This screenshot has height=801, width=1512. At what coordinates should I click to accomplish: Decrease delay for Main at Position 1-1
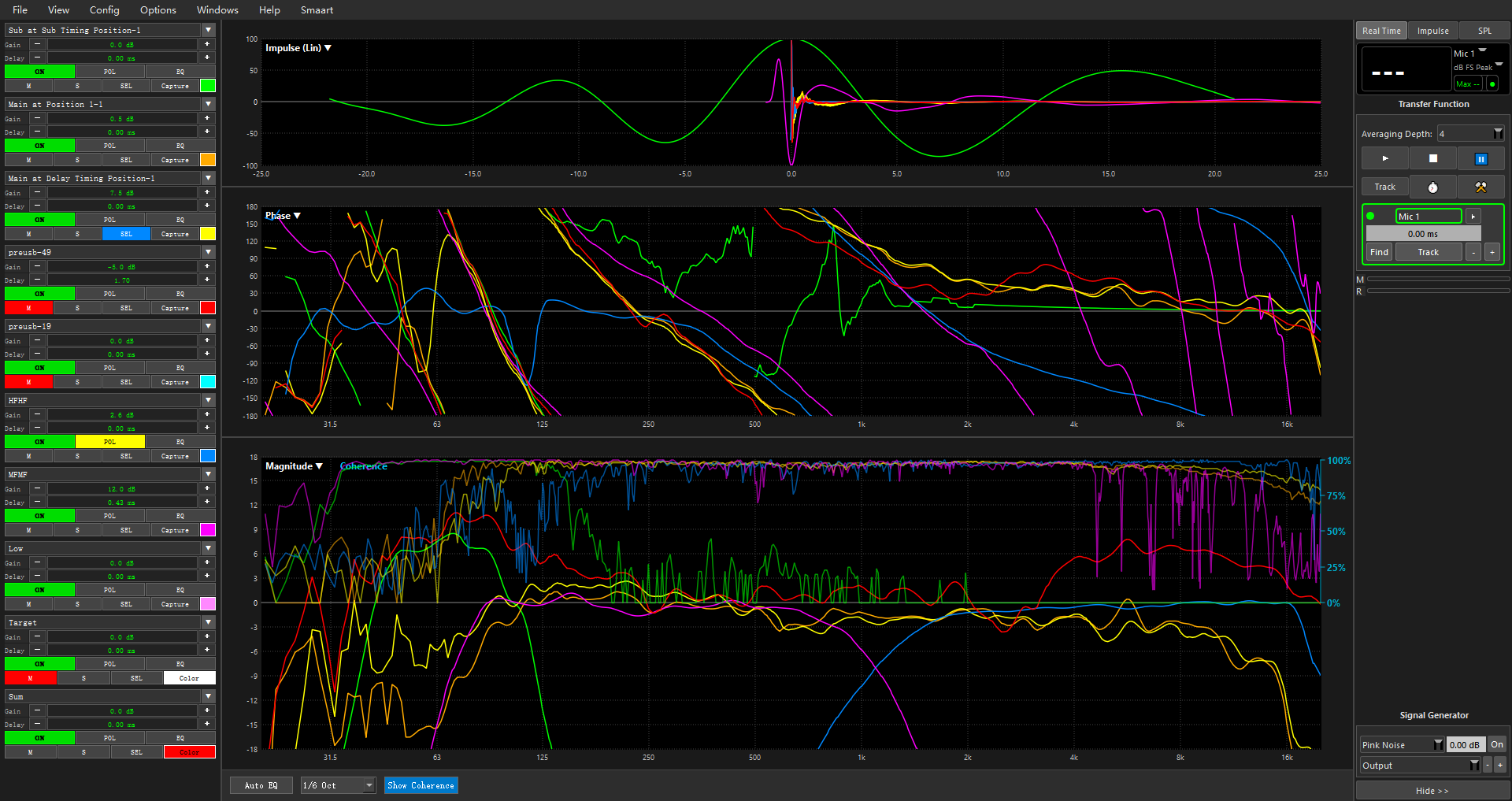coord(37,132)
